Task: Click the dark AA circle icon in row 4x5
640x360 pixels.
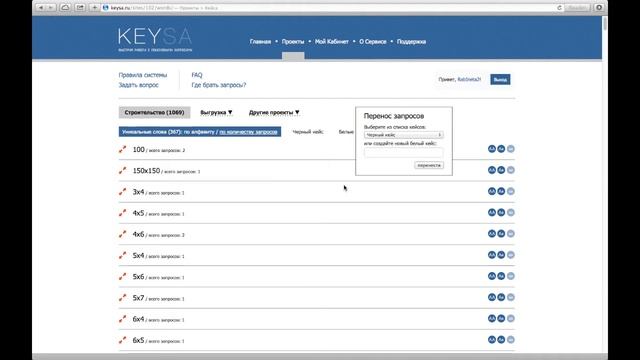Action: pos(492,213)
